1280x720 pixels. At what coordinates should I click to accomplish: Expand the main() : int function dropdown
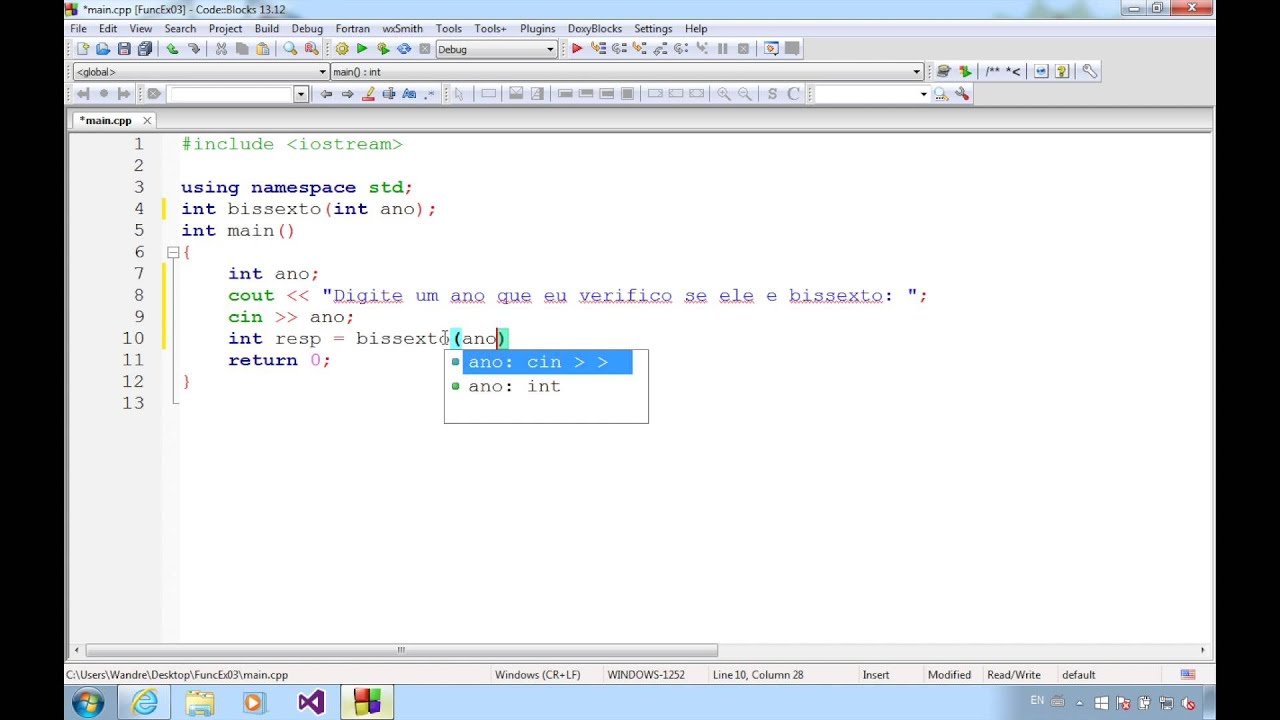(x=916, y=72)
